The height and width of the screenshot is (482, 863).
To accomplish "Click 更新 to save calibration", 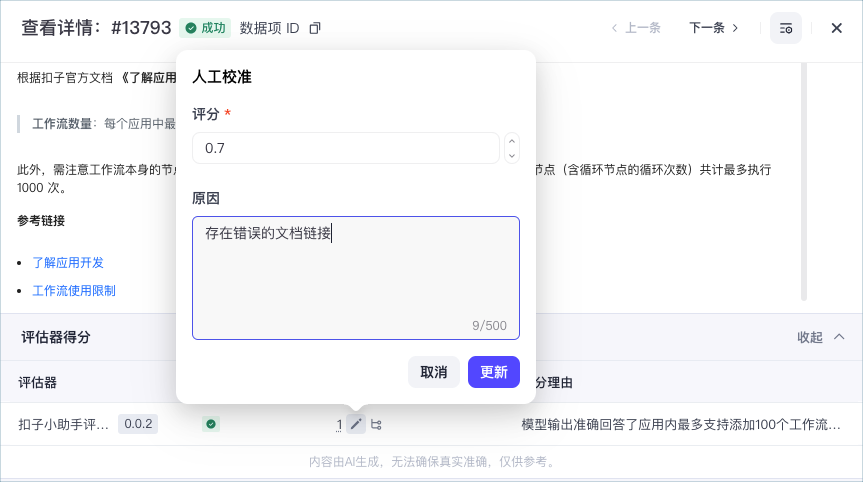I will [x=494, y=372].
